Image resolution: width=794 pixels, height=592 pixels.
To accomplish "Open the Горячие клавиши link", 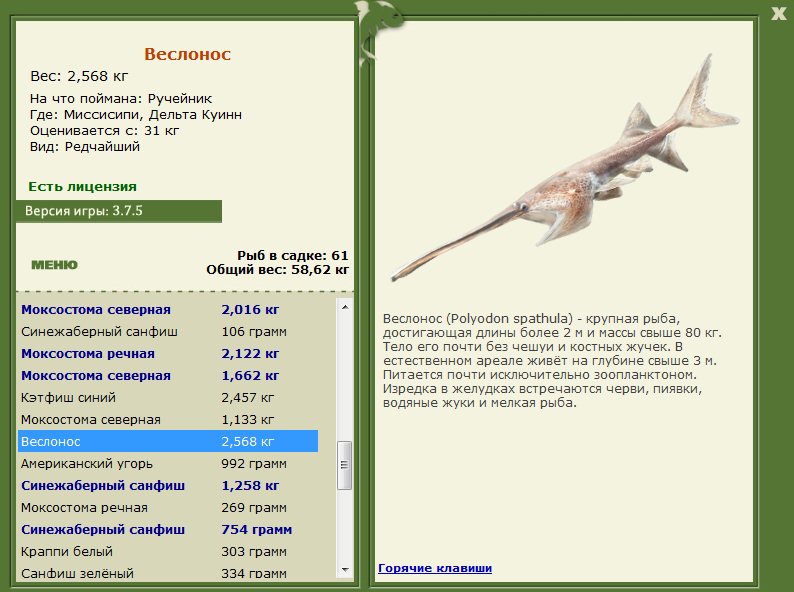I will coord(435,568).
